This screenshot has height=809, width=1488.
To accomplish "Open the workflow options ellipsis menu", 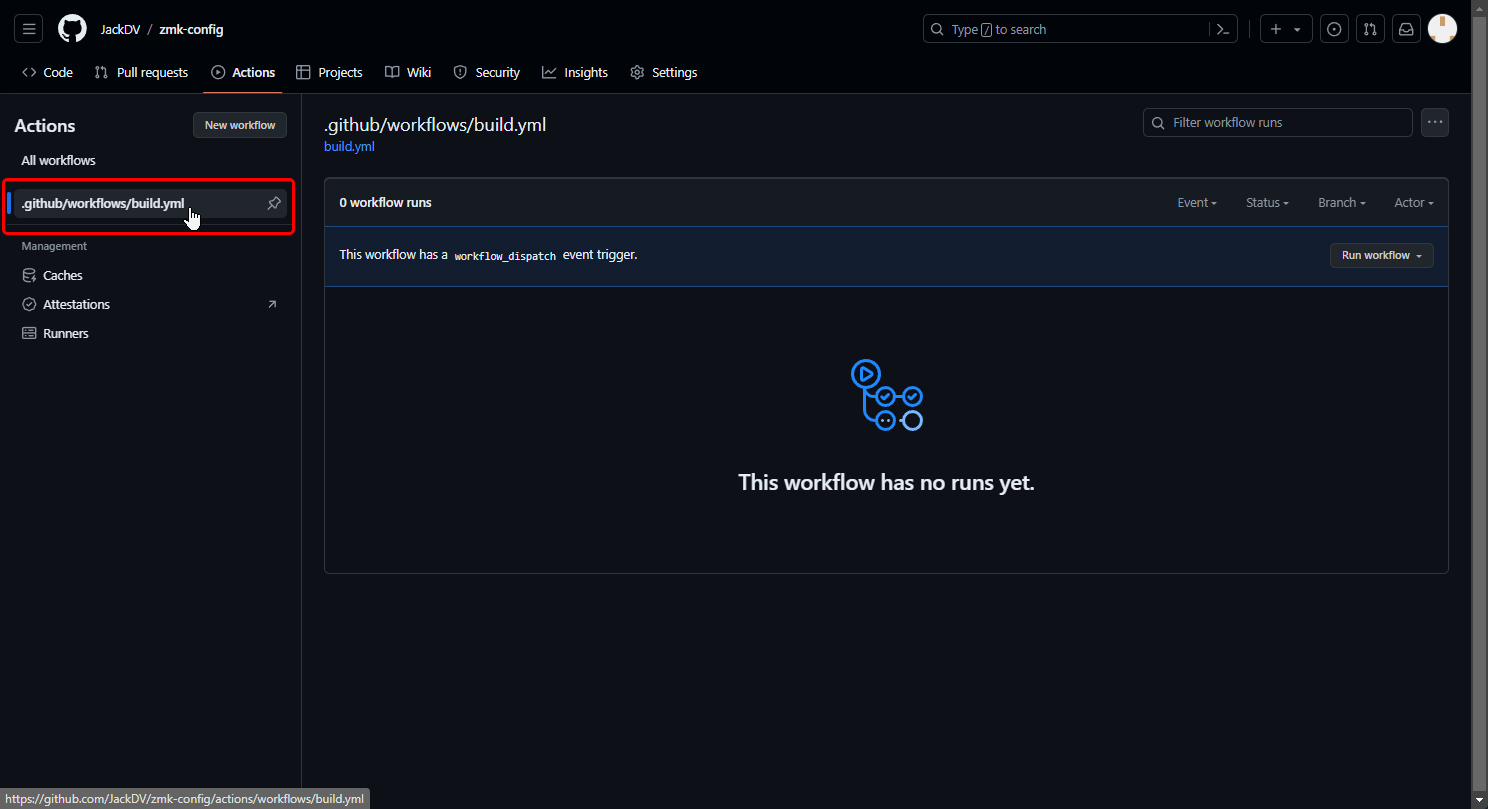I will pos(1435,122).
